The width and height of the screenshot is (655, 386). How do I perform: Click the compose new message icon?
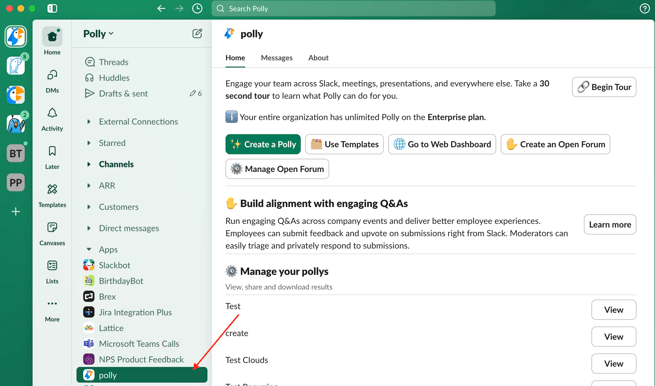197,33
